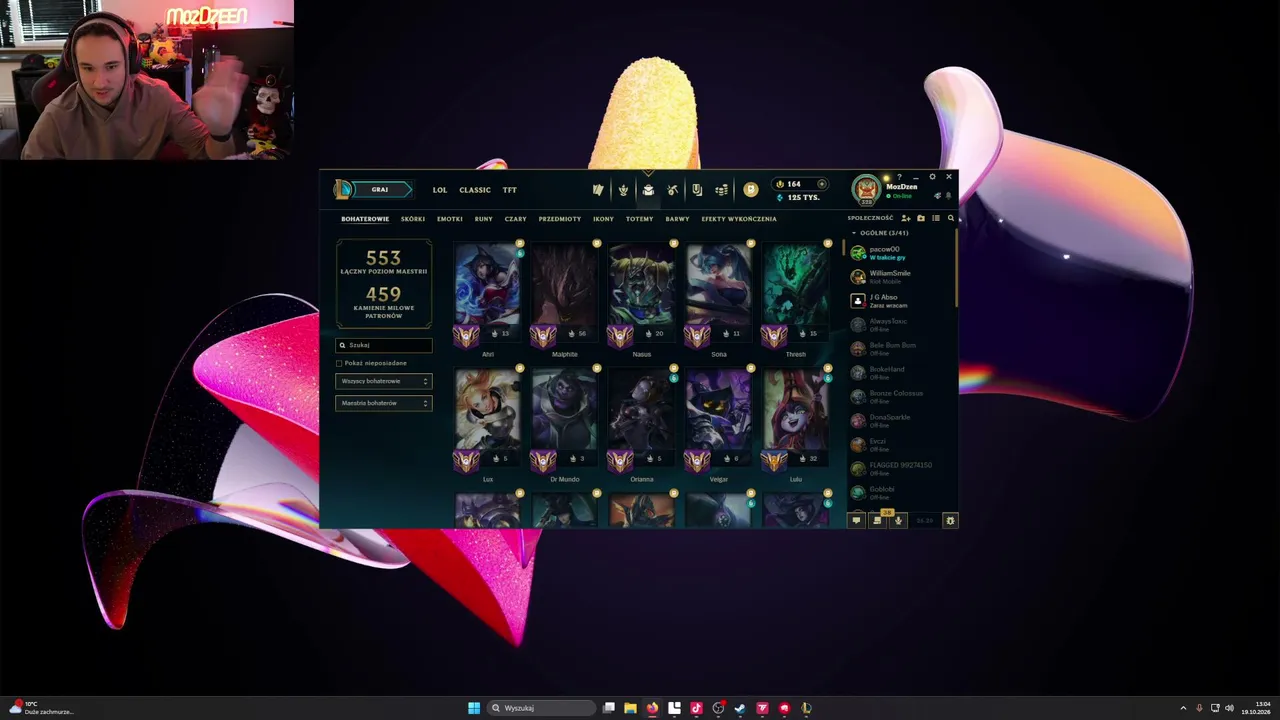The width and height of the screenshot is (1280, 720).
Task: Open the gold round pass token icon
Action: (751, 190)
